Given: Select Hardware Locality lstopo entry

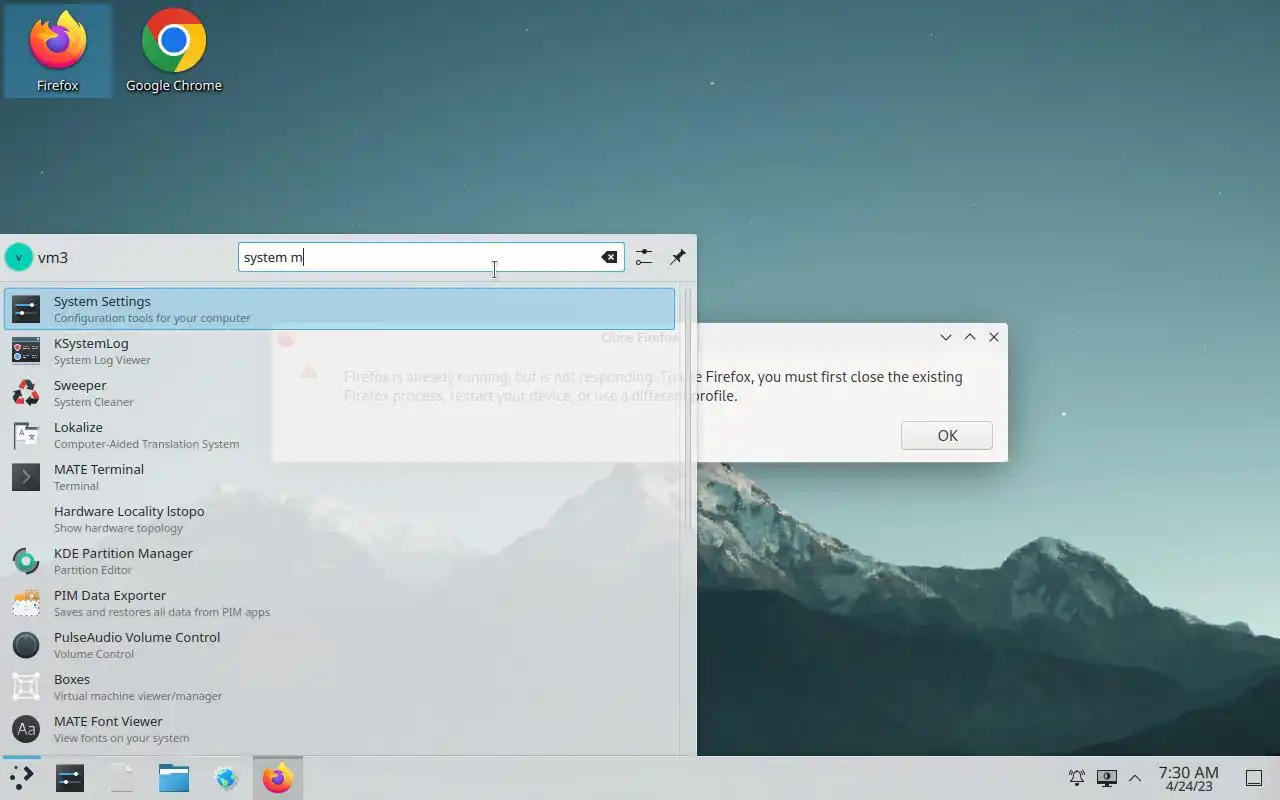Looking at the screenshot, I should (x=339, y=519).
